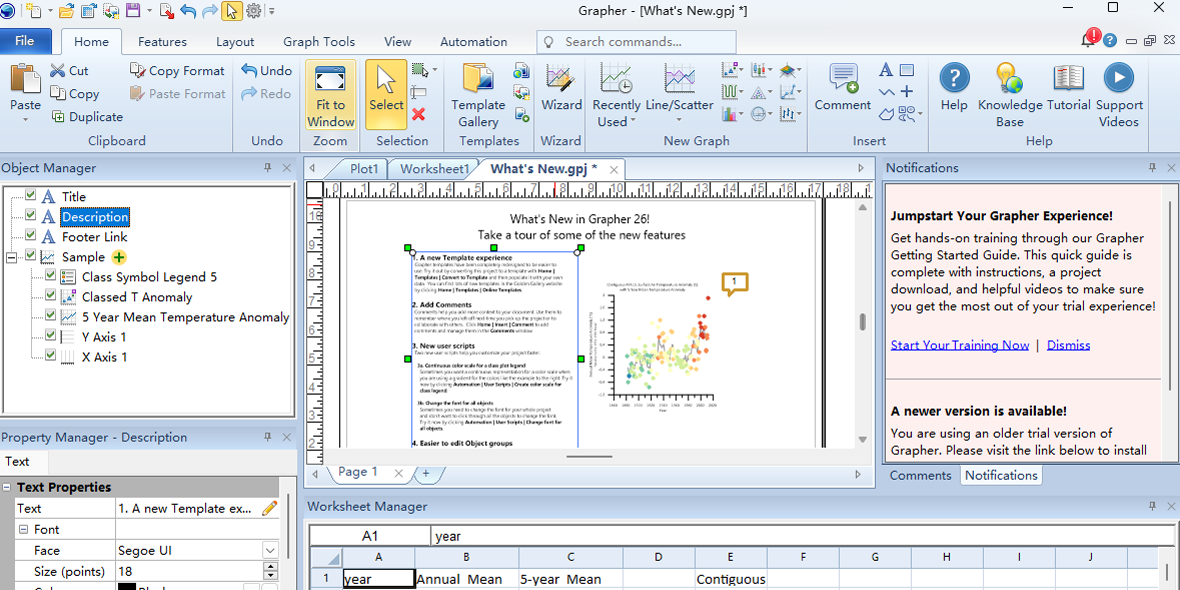This screenshot has width=1180, height=590.
Task: Cut the selected object
Action: point(69,71)
